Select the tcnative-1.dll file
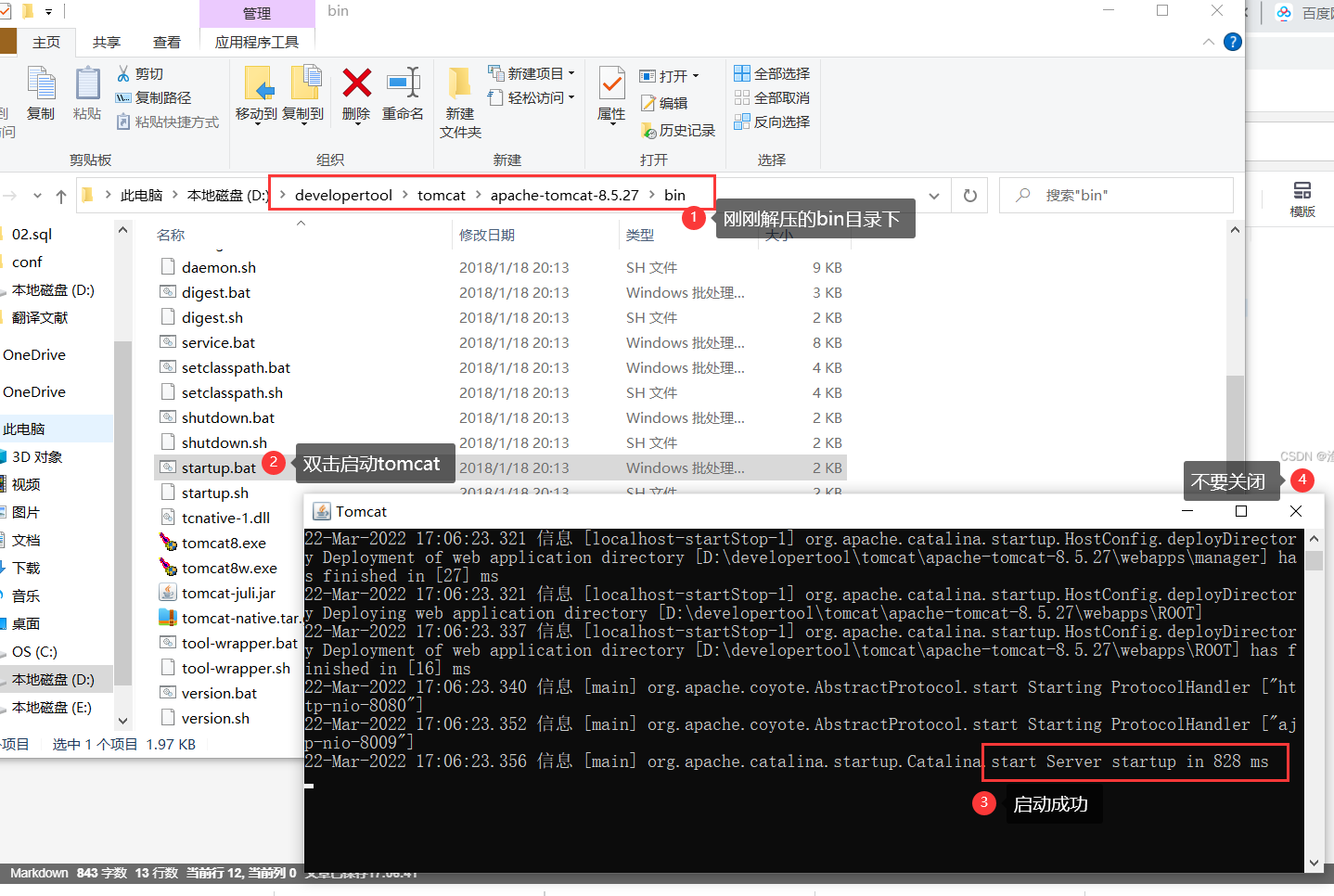The height and width of the screenshot is (896, 1334). point(225,518)
